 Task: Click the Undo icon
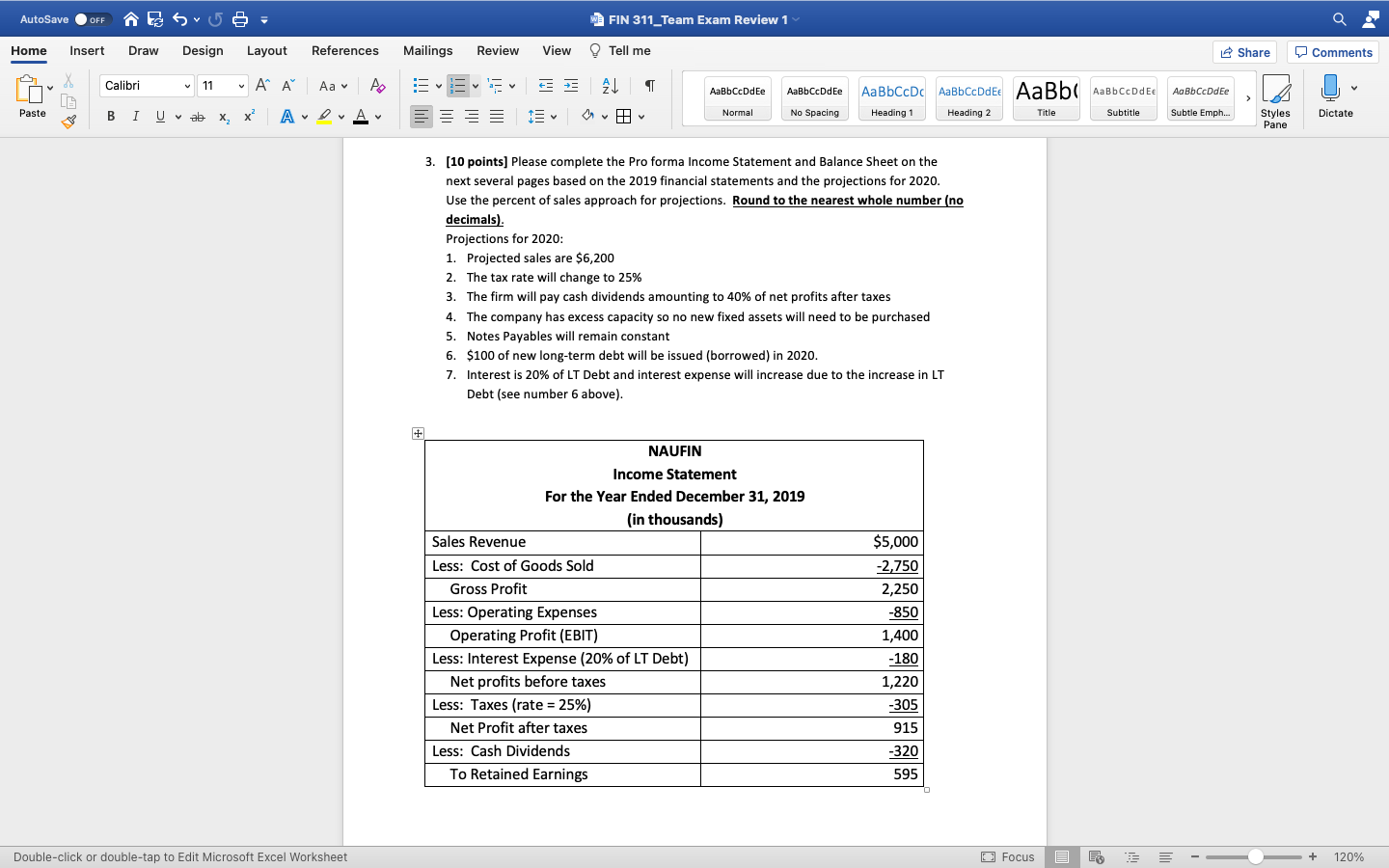point(181,18)
